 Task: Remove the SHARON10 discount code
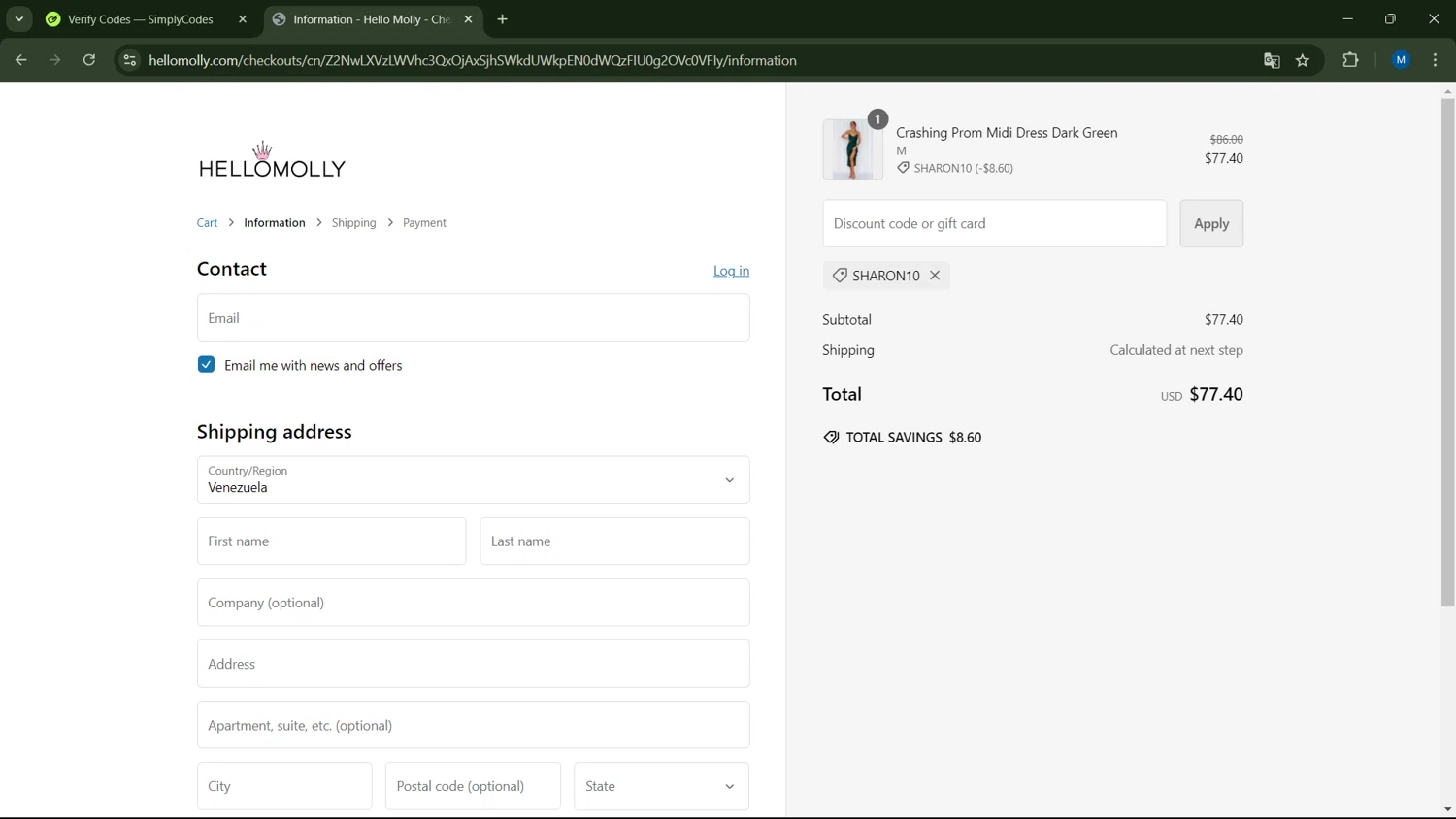[935, 276]
